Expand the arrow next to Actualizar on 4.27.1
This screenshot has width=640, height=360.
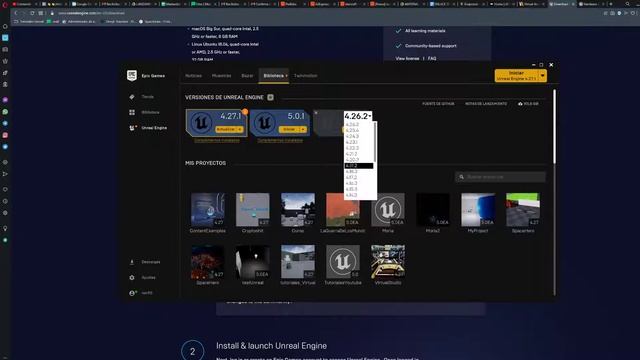point(240,129)
